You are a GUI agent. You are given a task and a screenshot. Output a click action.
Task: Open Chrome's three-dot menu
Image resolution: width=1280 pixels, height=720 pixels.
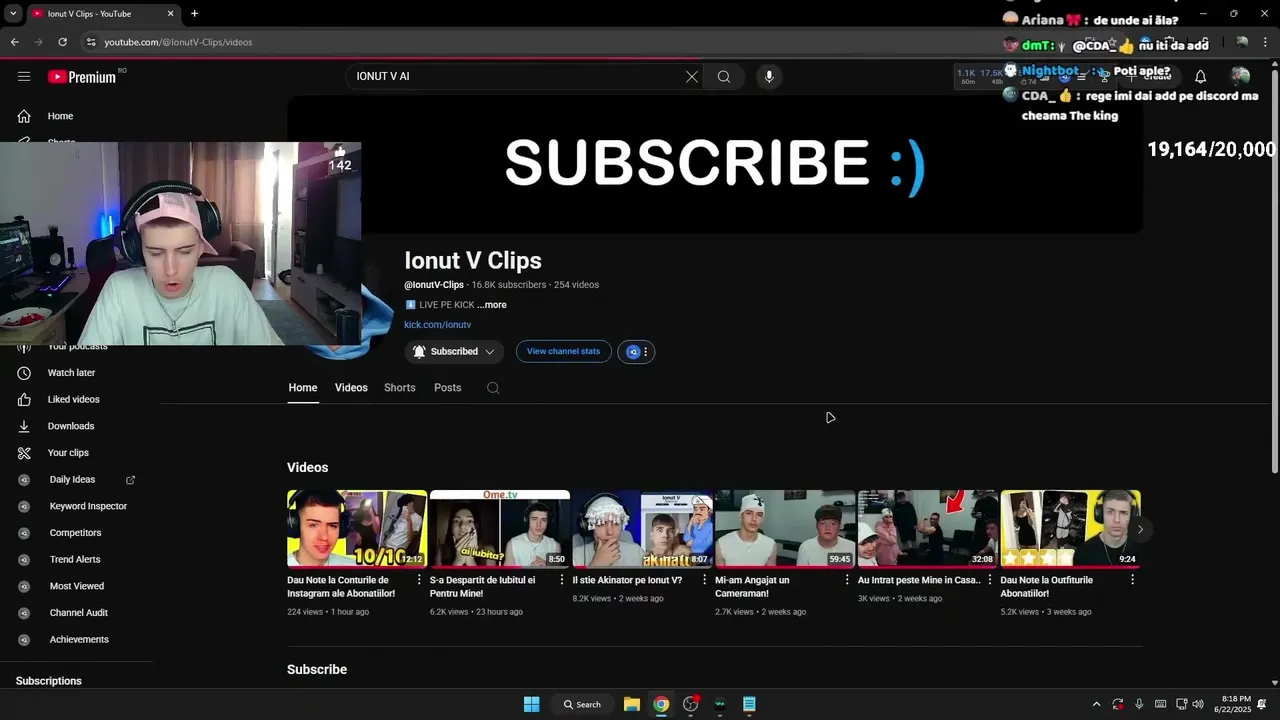pos(1266,42)
